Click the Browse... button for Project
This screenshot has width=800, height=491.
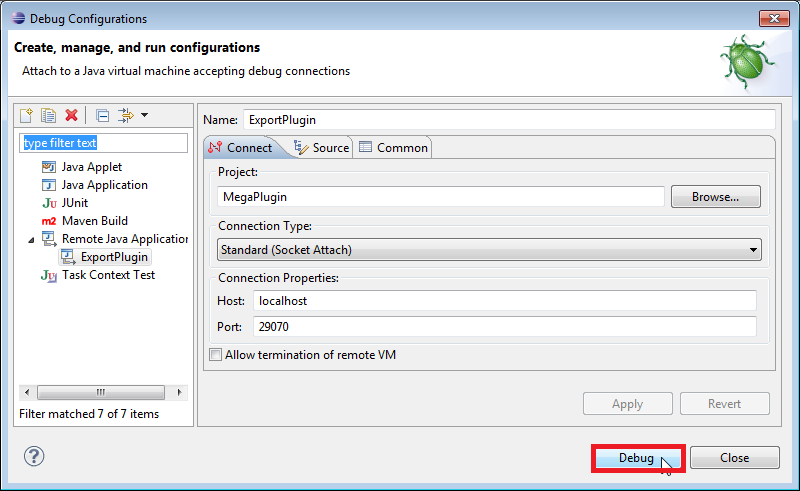715,197
